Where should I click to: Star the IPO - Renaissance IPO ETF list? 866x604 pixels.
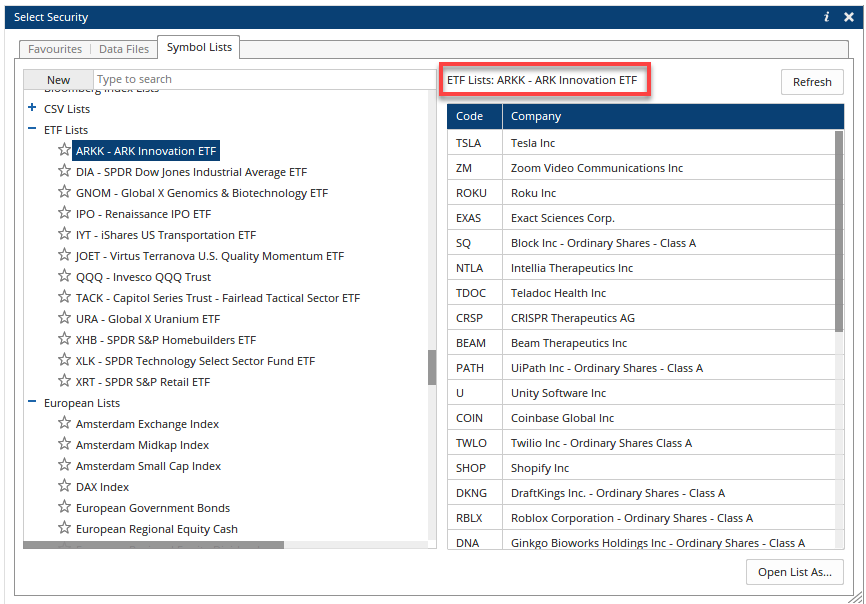64,213
